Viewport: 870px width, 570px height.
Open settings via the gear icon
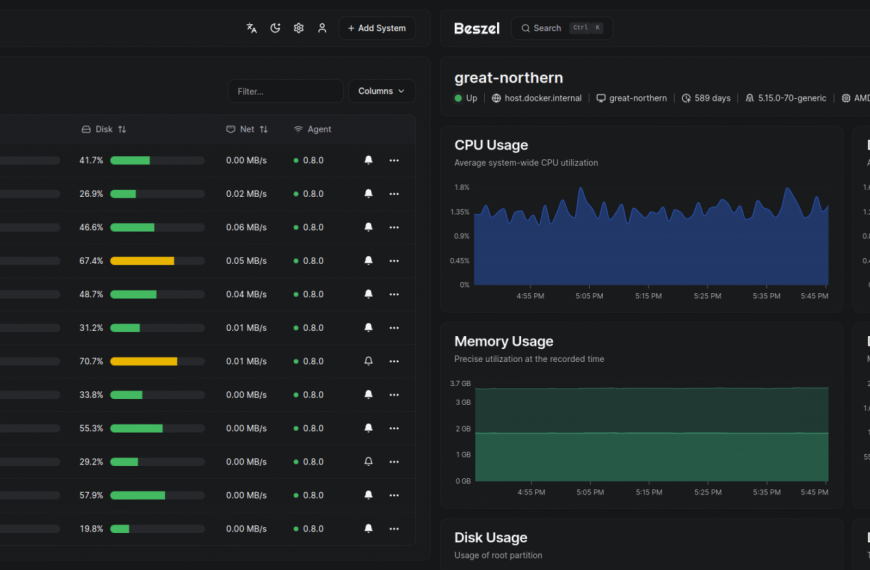[299, 28]
